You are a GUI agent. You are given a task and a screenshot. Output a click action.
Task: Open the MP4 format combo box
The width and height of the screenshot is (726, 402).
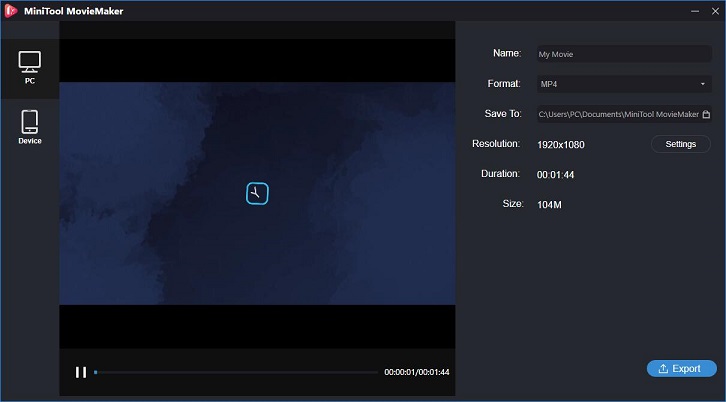[x=624, y=84]
